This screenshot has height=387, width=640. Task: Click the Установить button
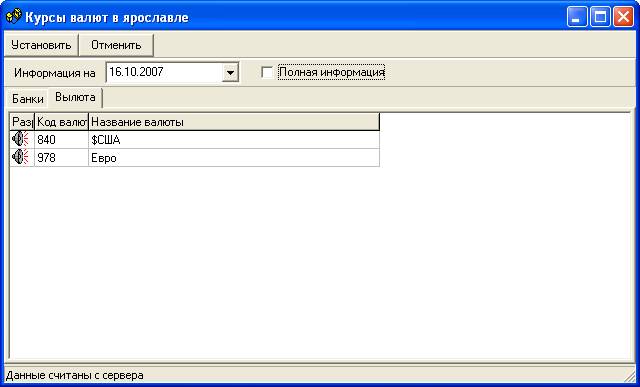41,45
